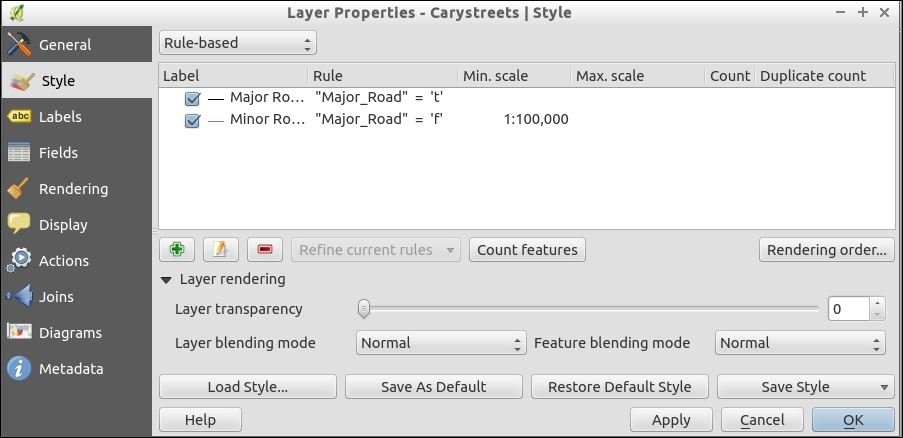Select the Joins tab in sidebar
The height and width of the screenshot is (438, 903).
coord(56,297)
